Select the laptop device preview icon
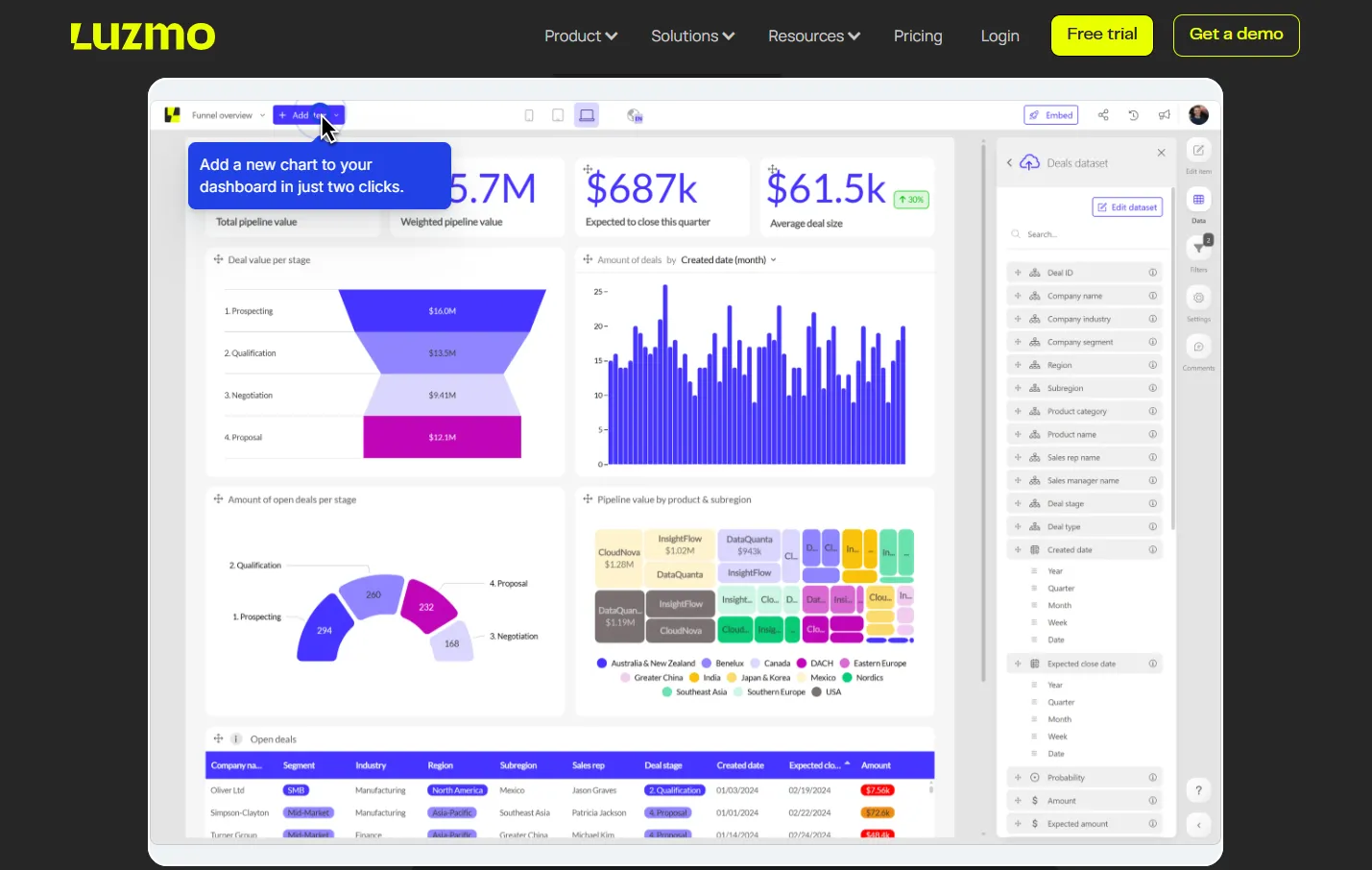Image resolution: width=1372 pixels, height=870 pixels. [x=587, y=115]
